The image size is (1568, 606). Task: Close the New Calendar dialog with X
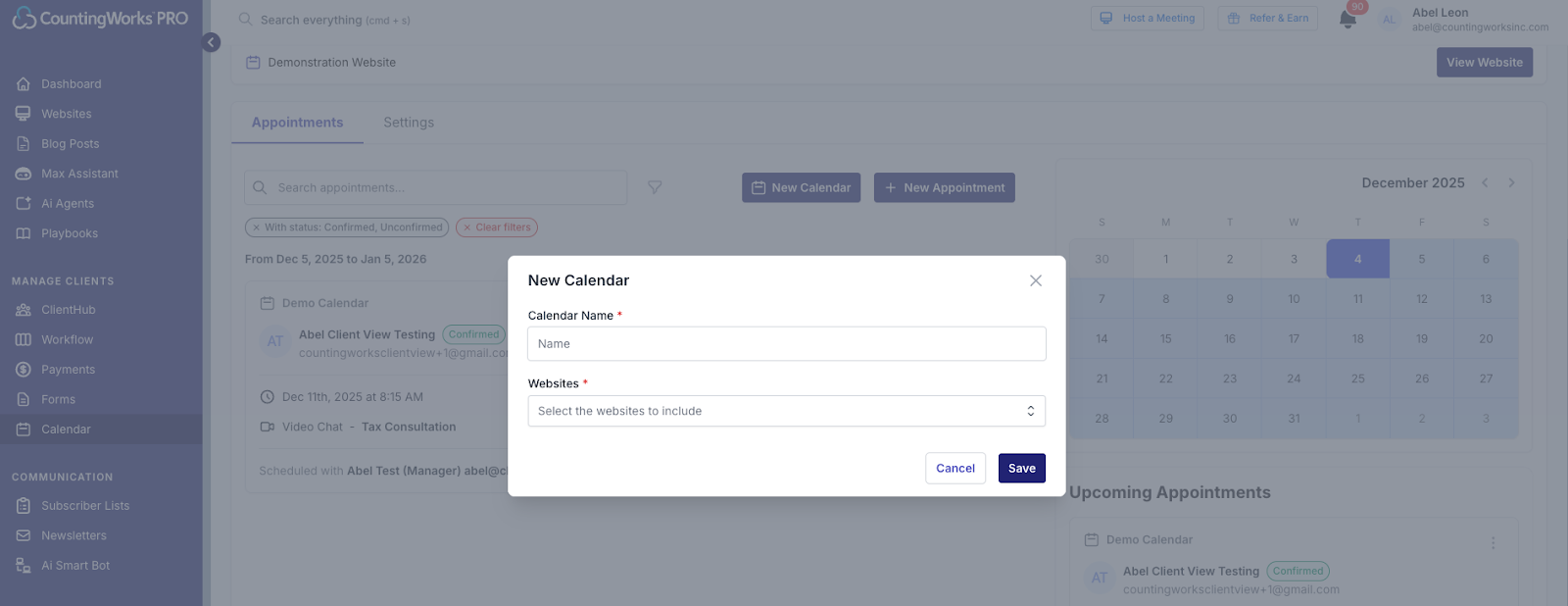pos(1035,280)
